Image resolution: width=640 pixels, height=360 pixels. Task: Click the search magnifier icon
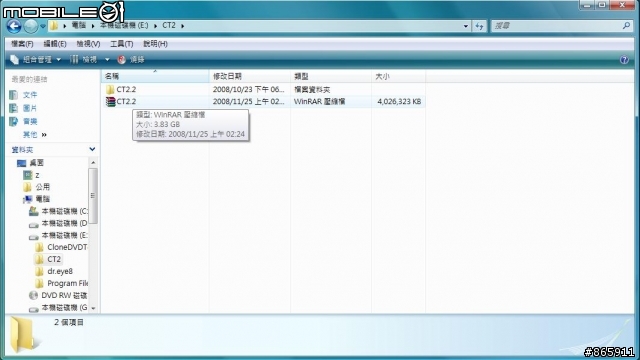point(627,26)
